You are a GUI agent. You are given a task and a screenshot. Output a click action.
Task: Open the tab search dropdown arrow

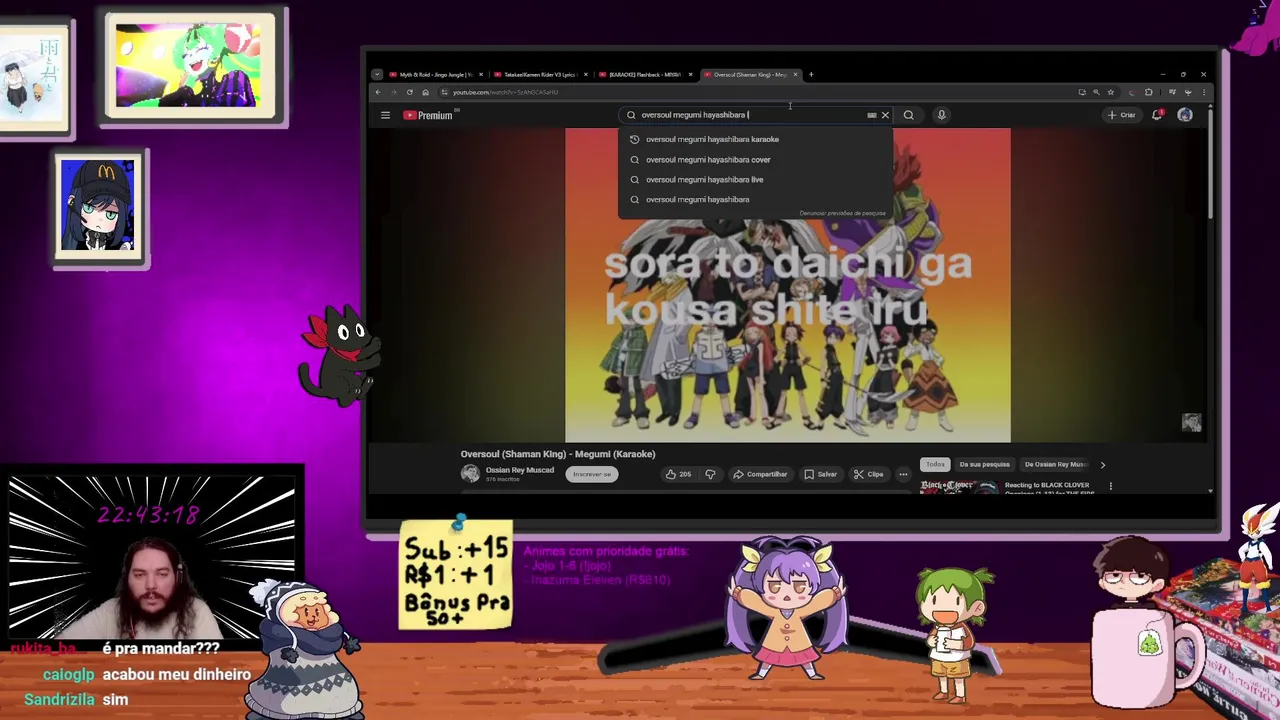coord(377,74)
